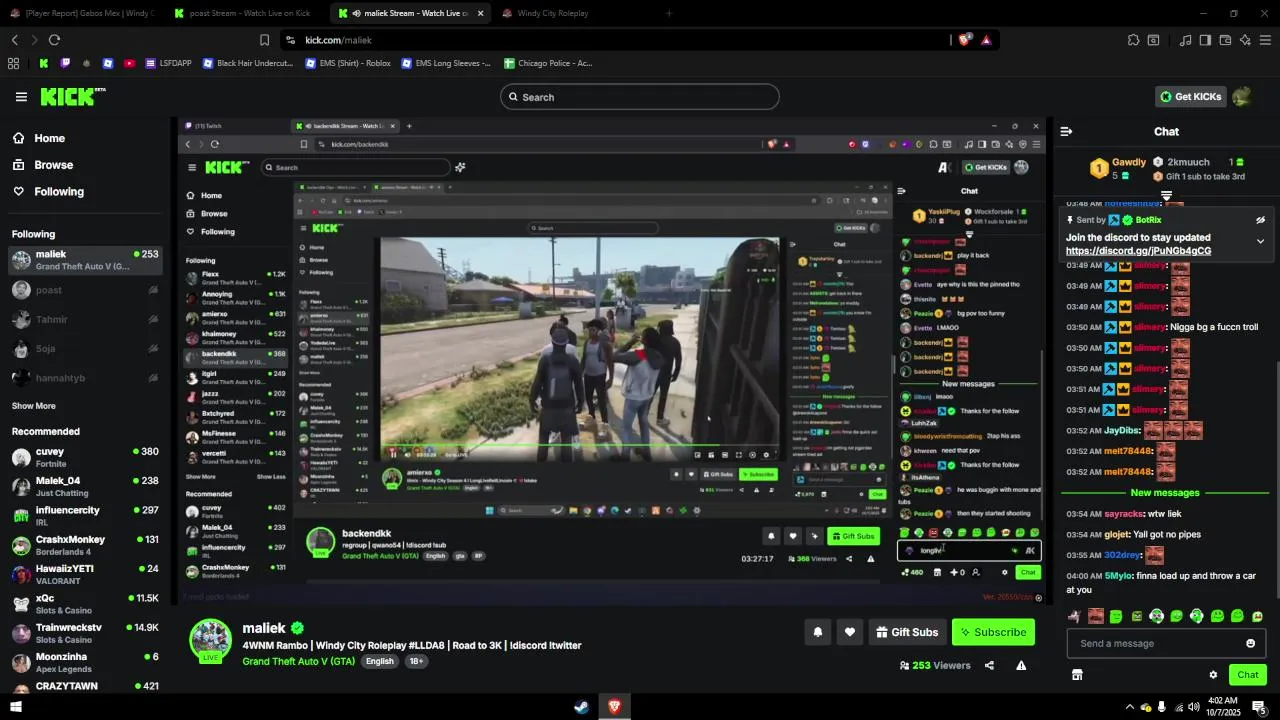Click the green Subscribe button

click(993, 632)
